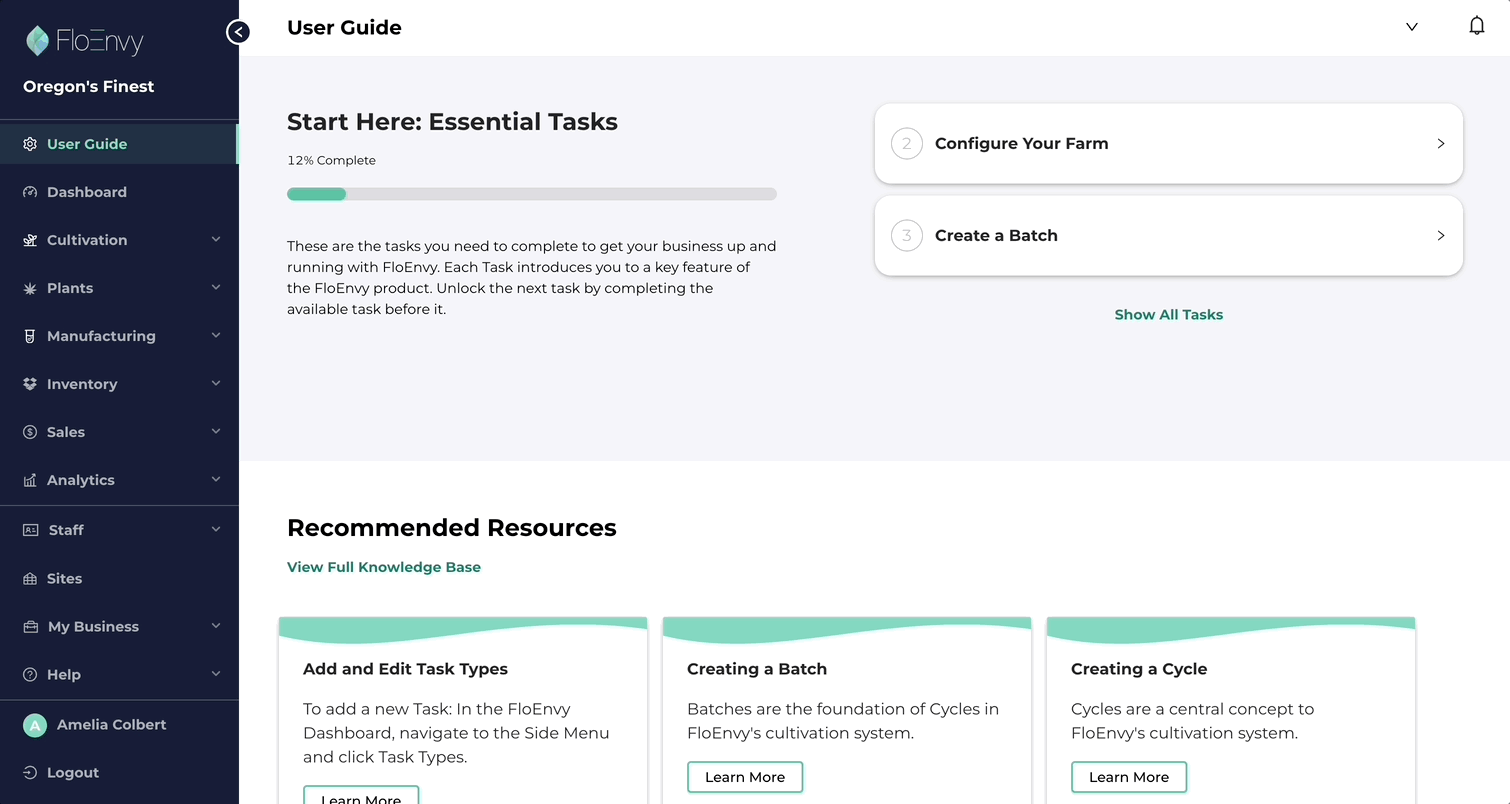The height and width of the screenshot is (804, 1510).
Task: Click the notification bell icon
Action: pyautogui.click(x=1477, y=24)
